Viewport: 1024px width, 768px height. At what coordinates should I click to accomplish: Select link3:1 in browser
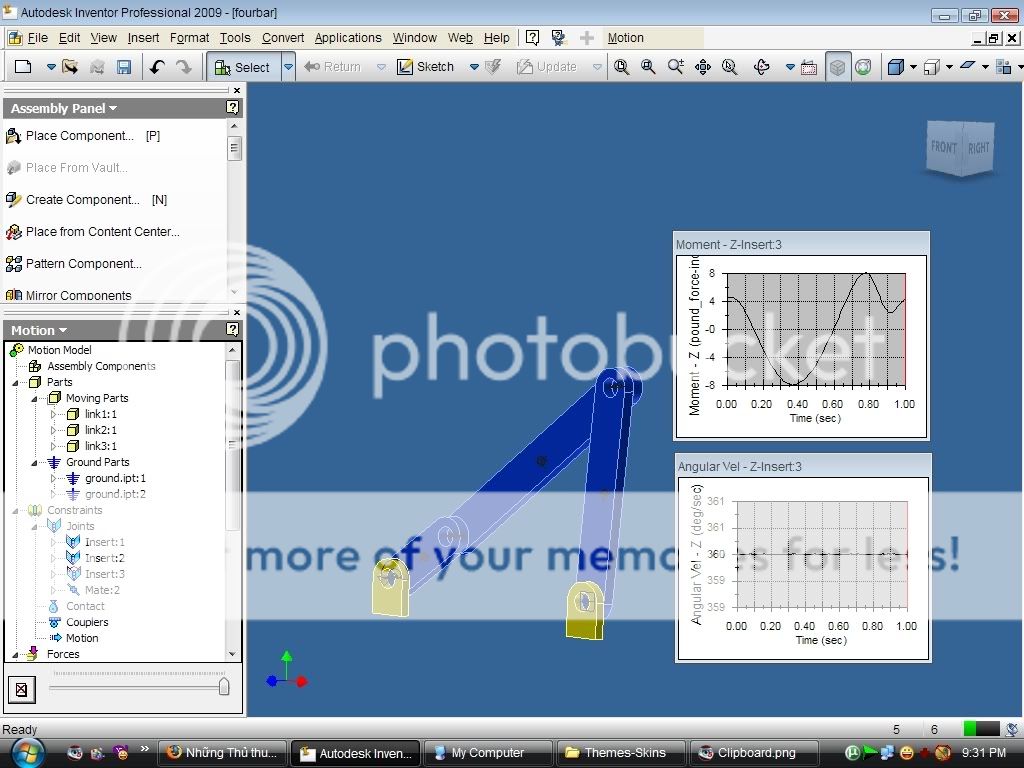click(101, 446)
